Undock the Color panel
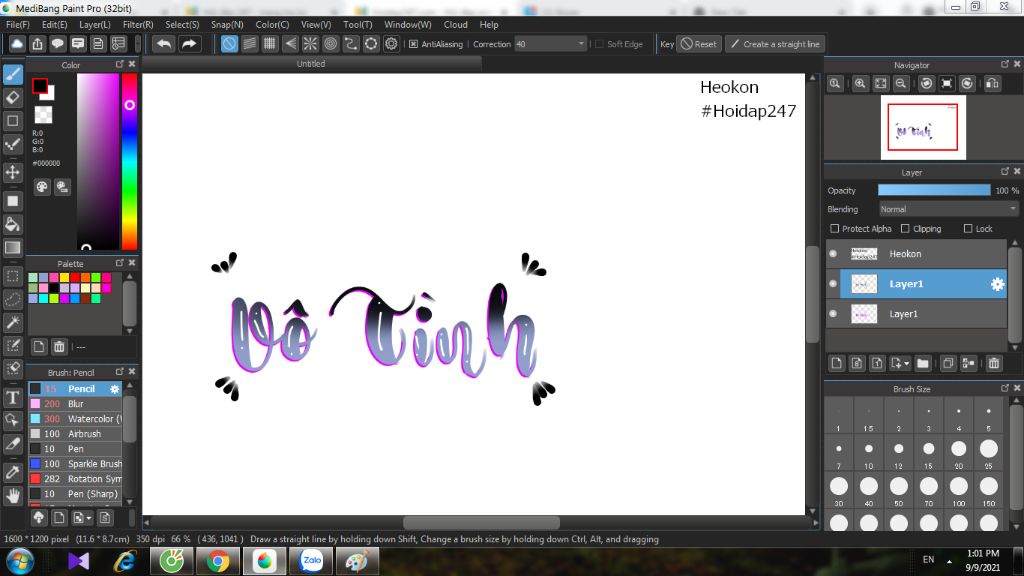Image resolution: width=1024 pixels, height=576 pixels. [120, 64]
